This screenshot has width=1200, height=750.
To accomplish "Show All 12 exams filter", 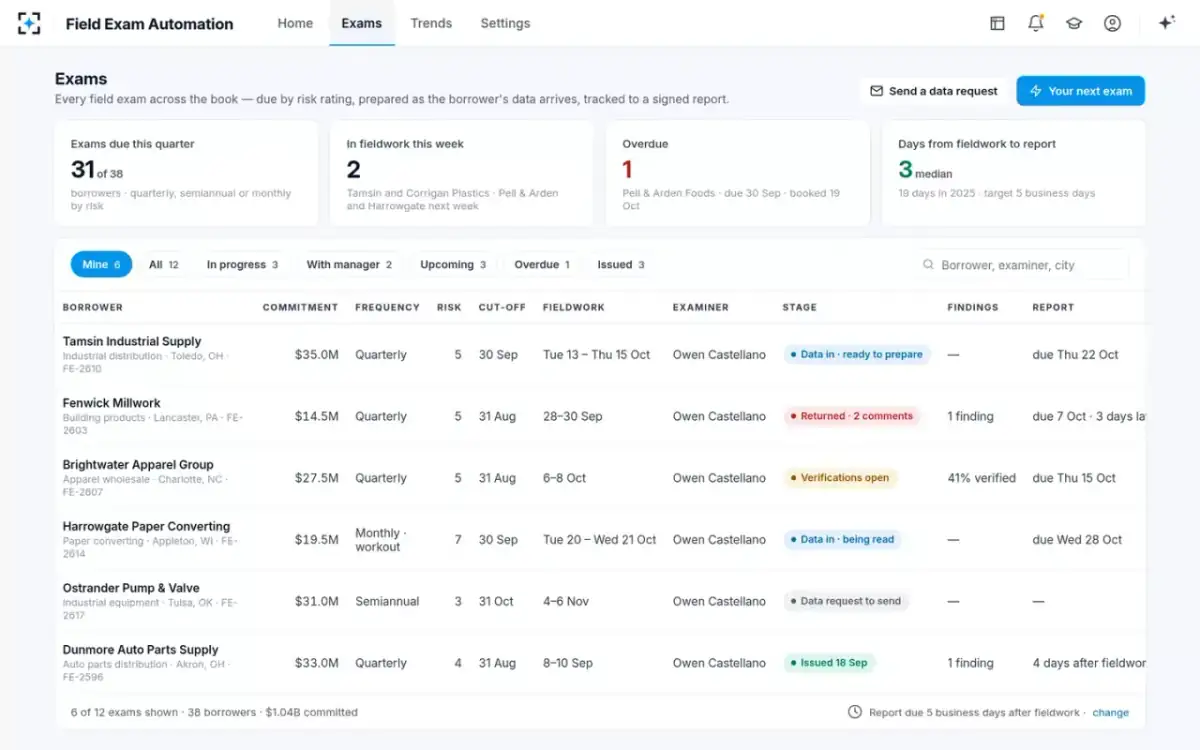I will (164, 264).
